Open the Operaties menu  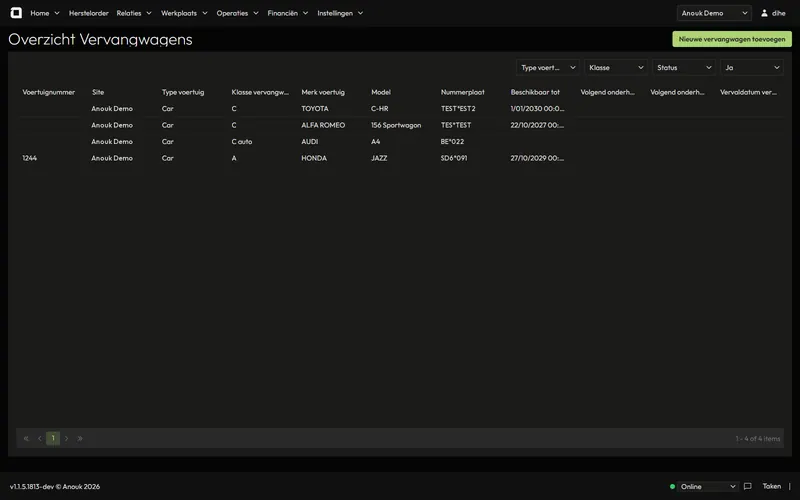coord(237,13)
